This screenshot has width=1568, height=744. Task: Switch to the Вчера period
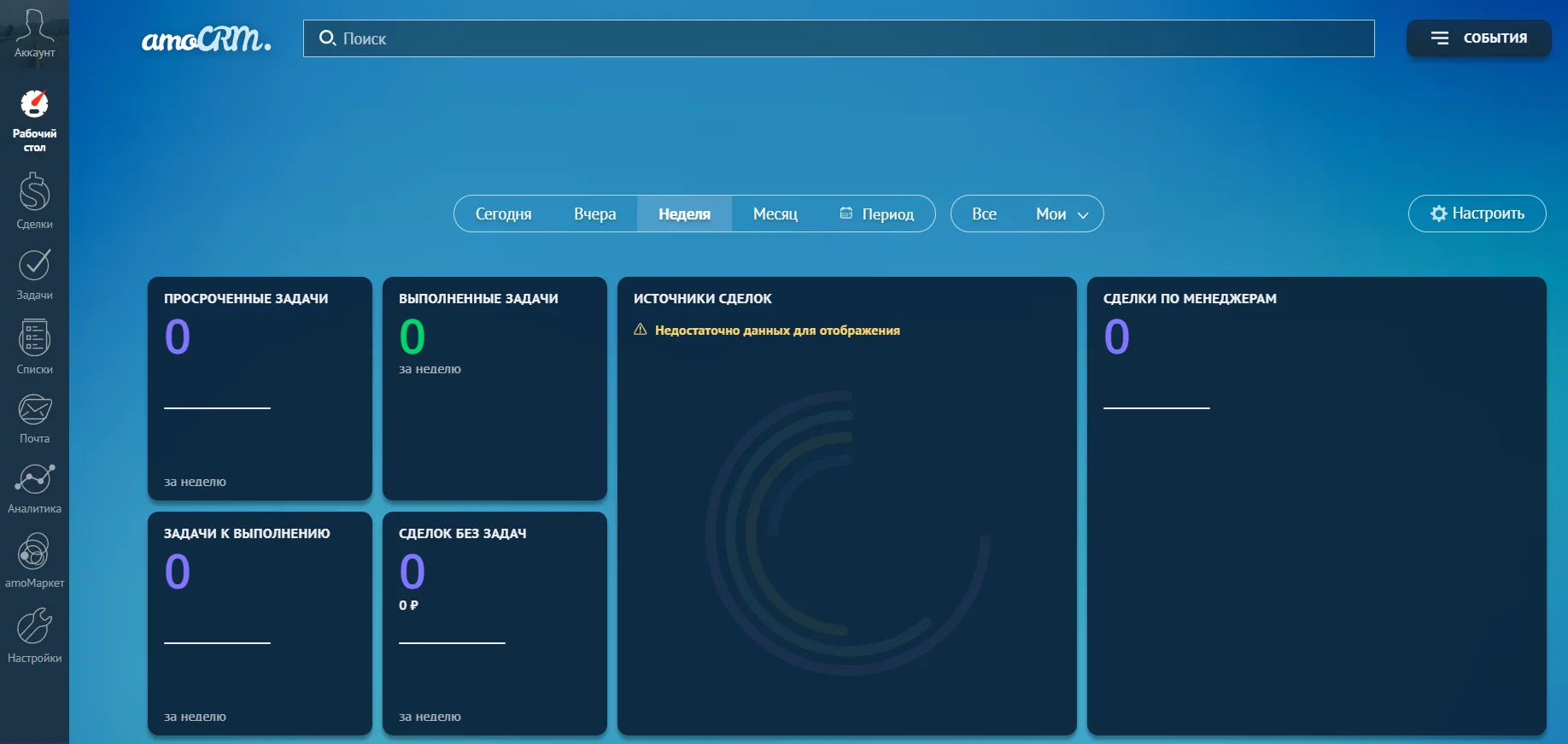click(x=594, y=214)
